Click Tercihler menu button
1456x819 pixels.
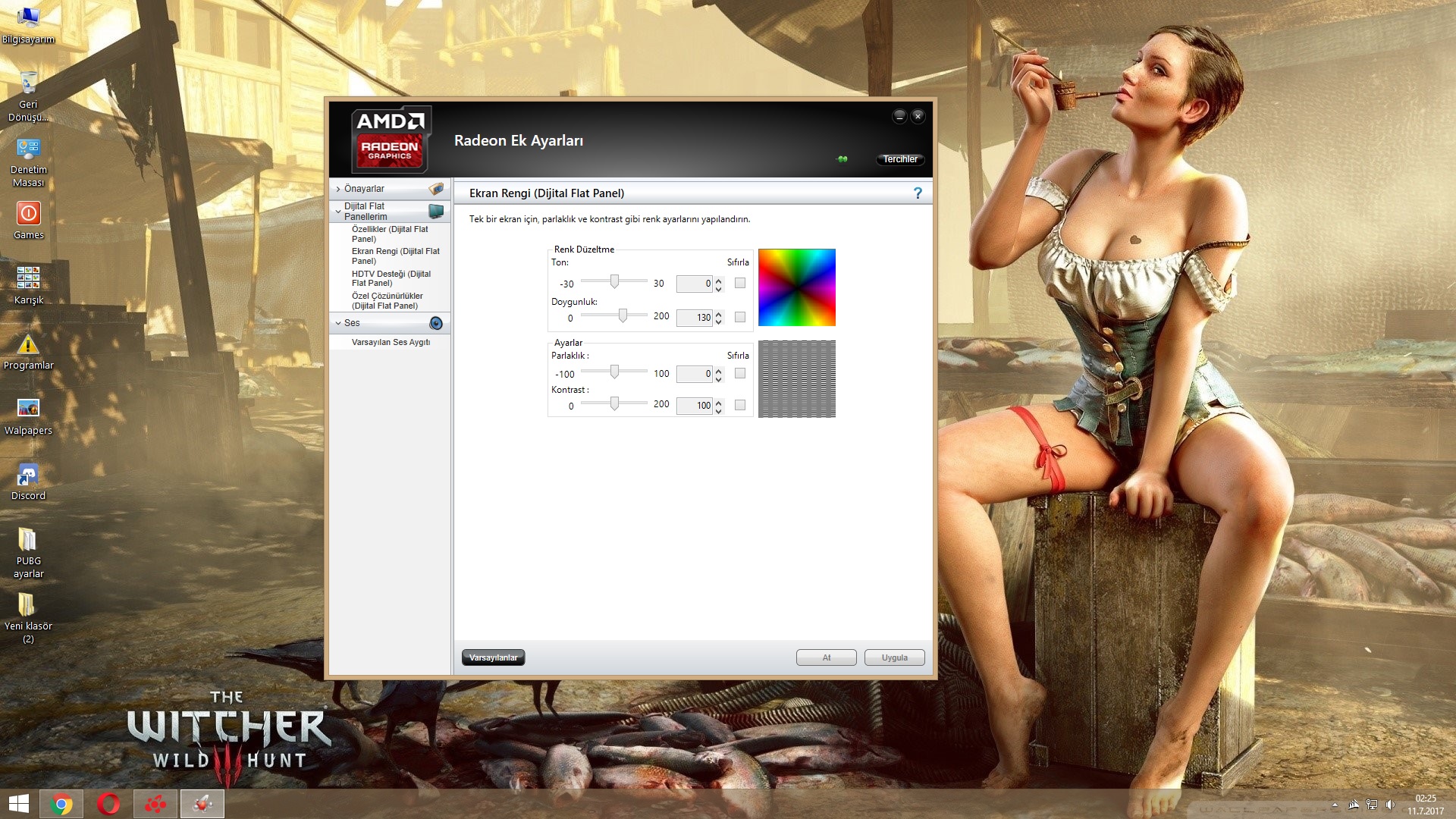coord(899,158)
